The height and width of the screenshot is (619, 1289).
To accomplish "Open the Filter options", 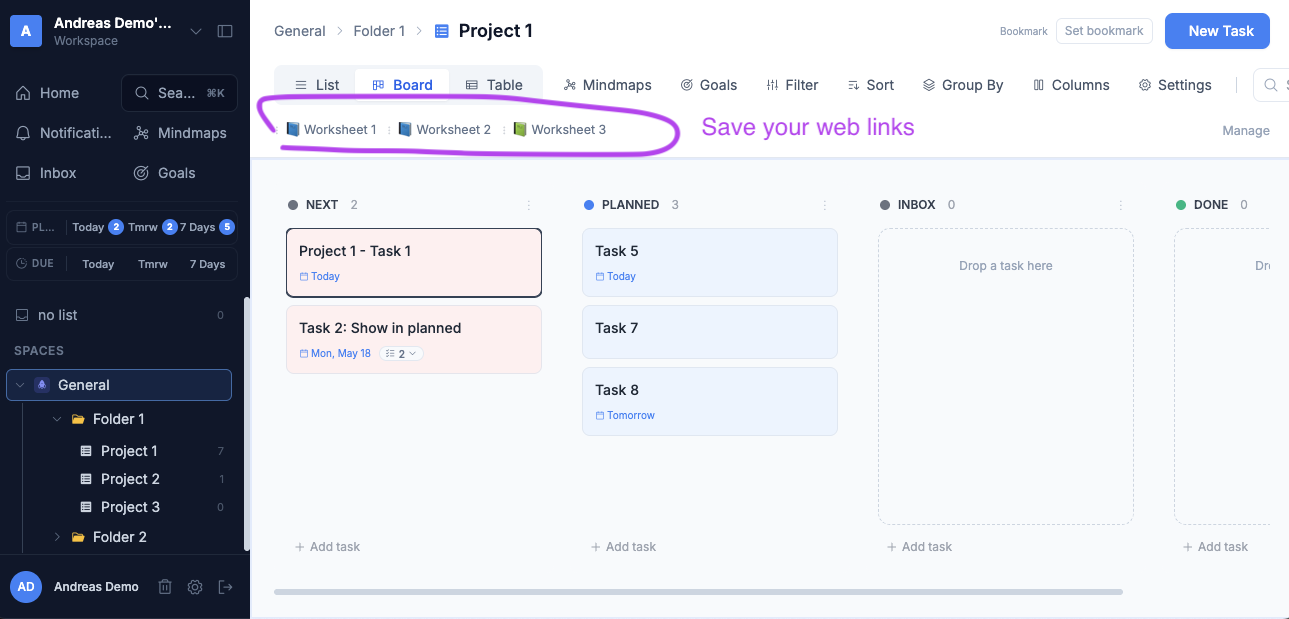I will pos(792,85).
